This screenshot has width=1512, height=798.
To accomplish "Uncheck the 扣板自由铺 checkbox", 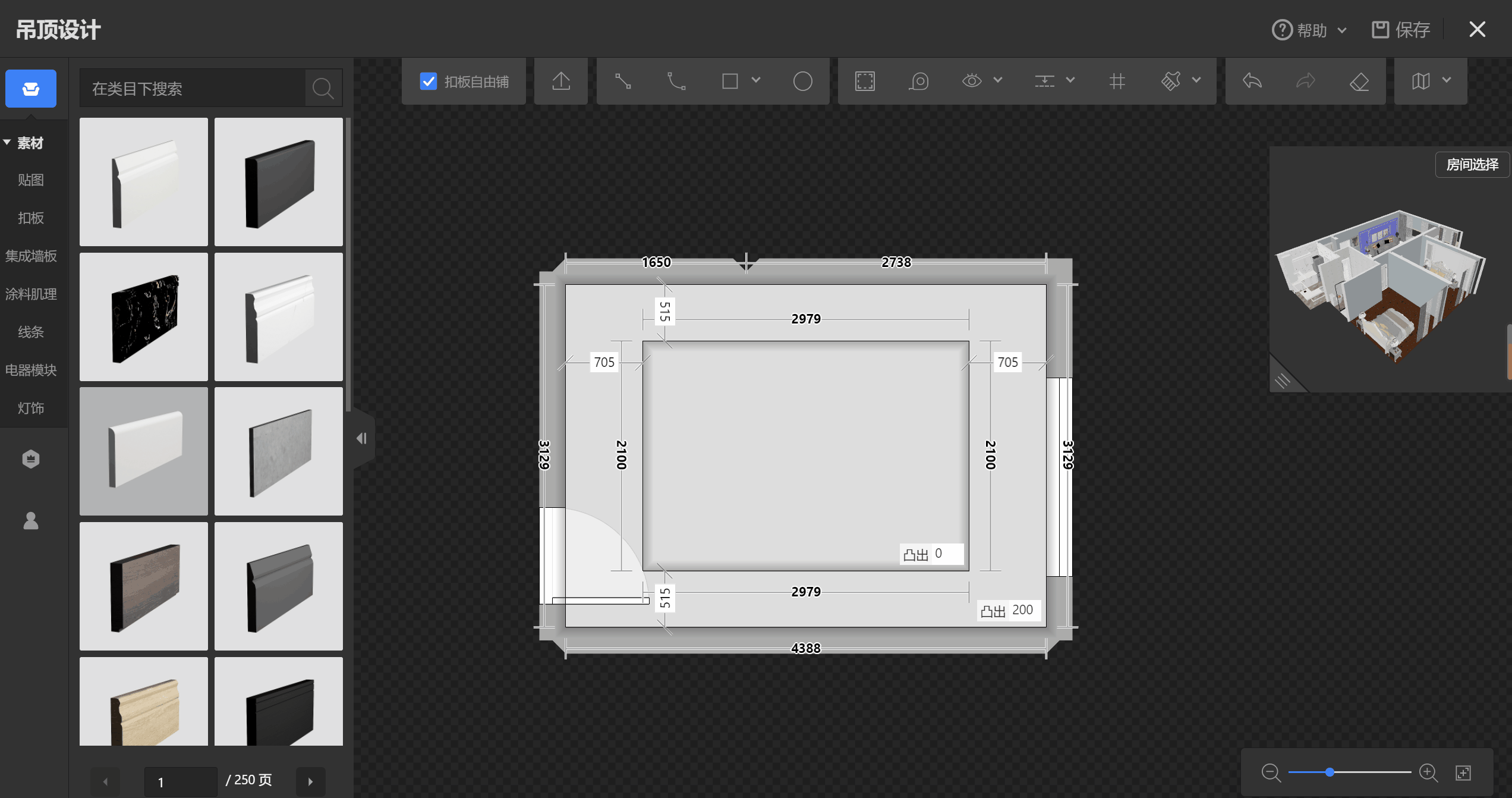I will coord(428,81).
